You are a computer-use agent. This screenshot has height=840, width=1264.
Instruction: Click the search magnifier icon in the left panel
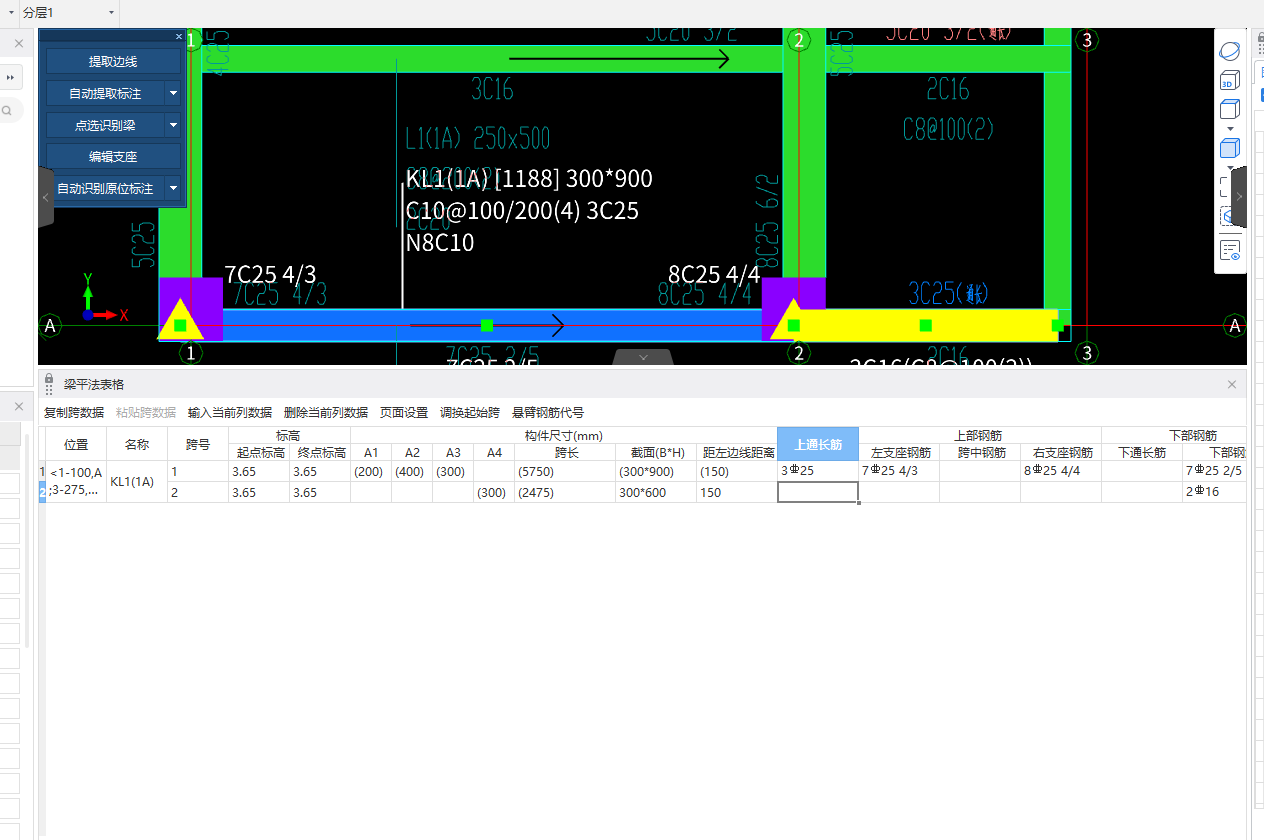pyautogui.click(x=7, y=111)
